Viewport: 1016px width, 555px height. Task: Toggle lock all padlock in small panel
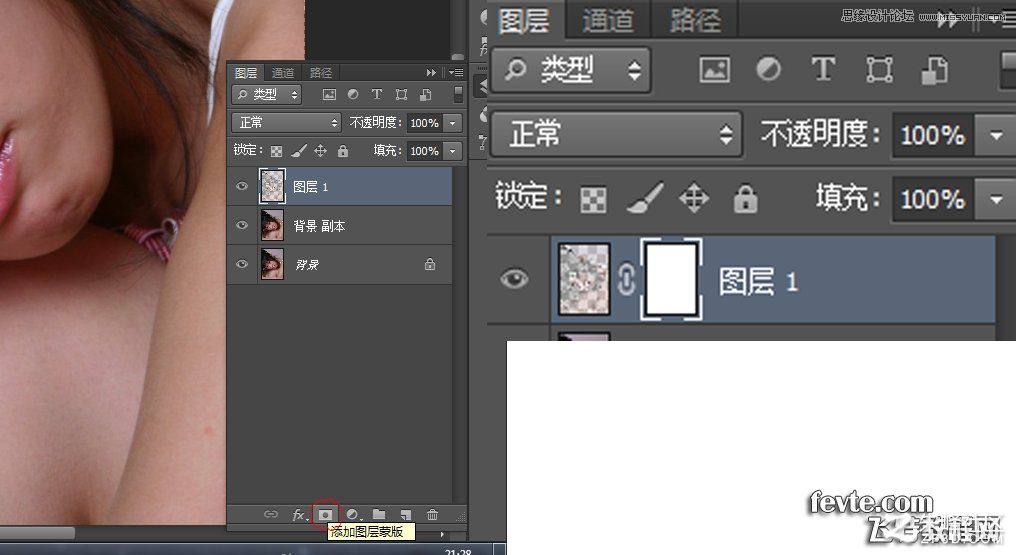pyautogui.click(x=343, y=151)
